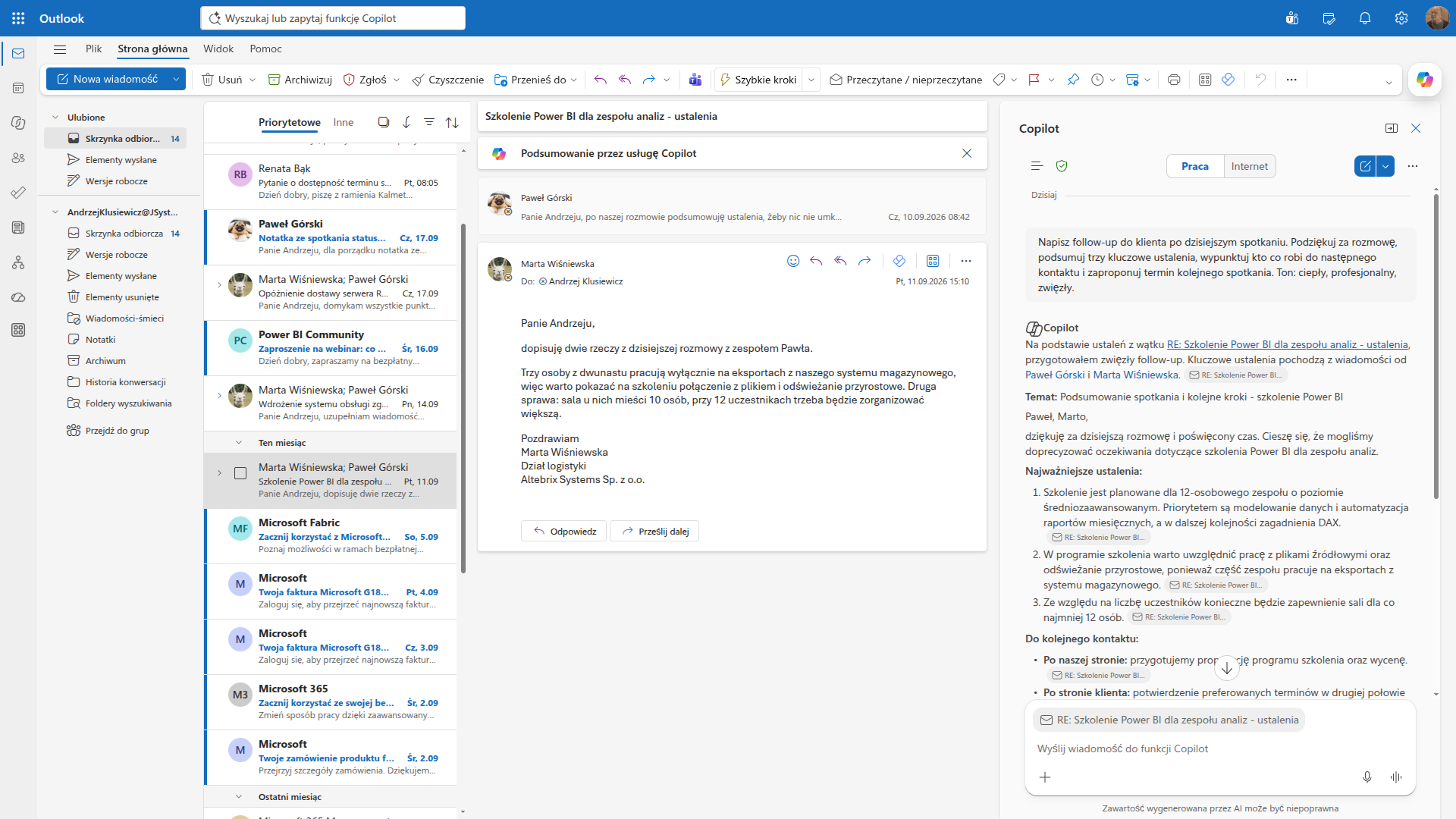Open the RE: Szkolenie Power BI thread link
1456x819 pixels.
click(1288, 344)
